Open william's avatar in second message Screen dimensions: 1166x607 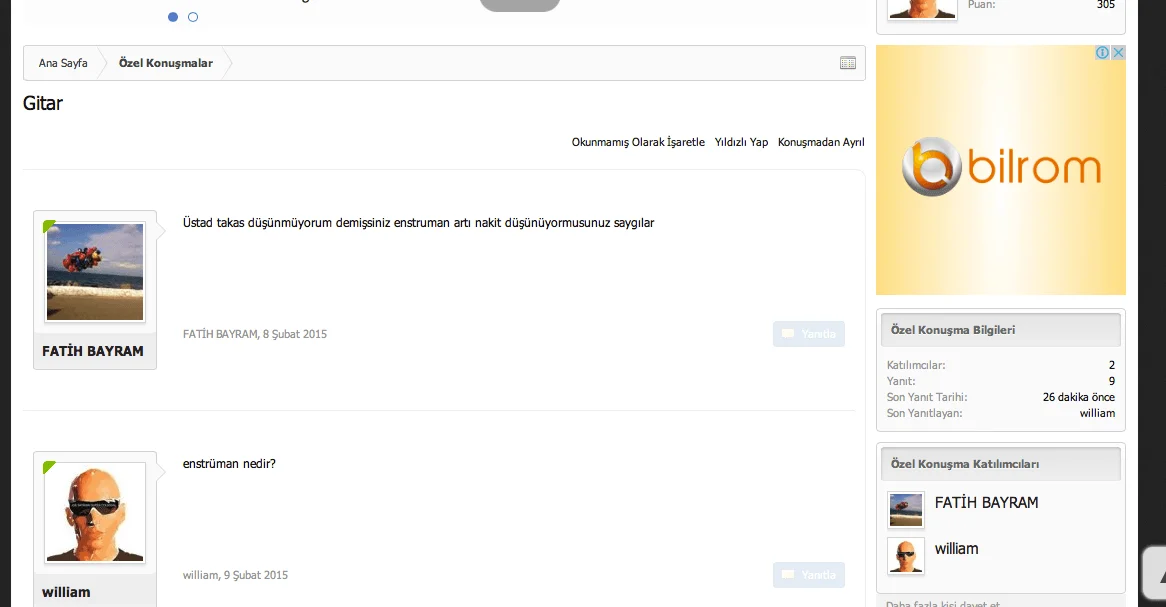tap(95, 512)
